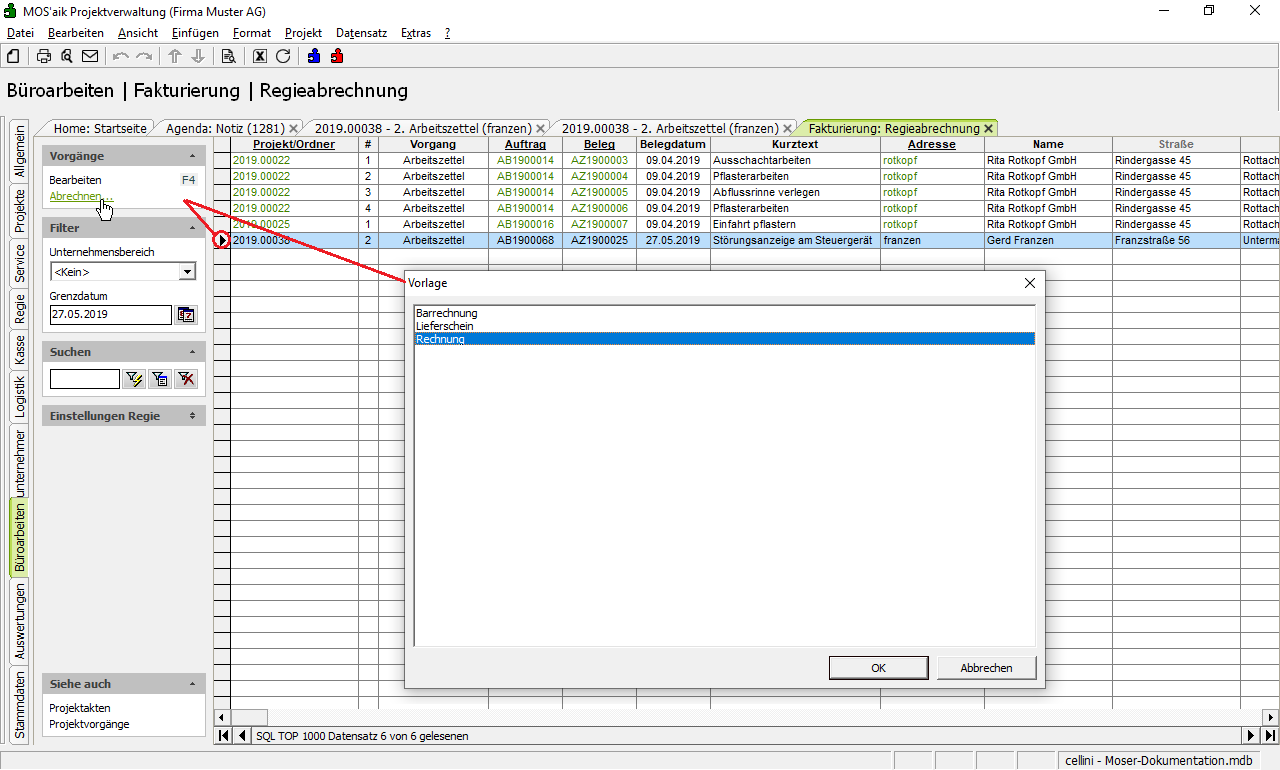This screenshot has width=1280, height=770.
Task: Open the calendar picker next to Grenzdatum
Action: point(186,315)
